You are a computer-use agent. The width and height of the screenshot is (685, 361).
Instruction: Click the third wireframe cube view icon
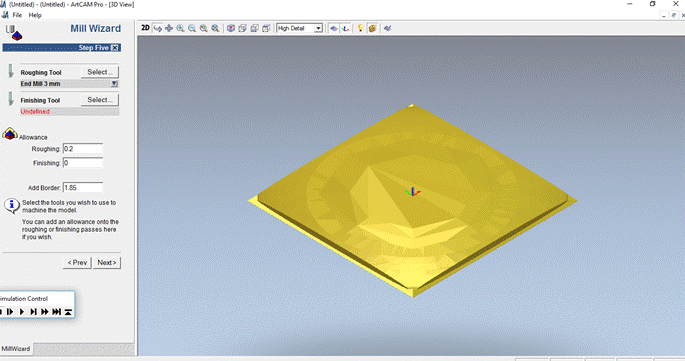(254, 28)
